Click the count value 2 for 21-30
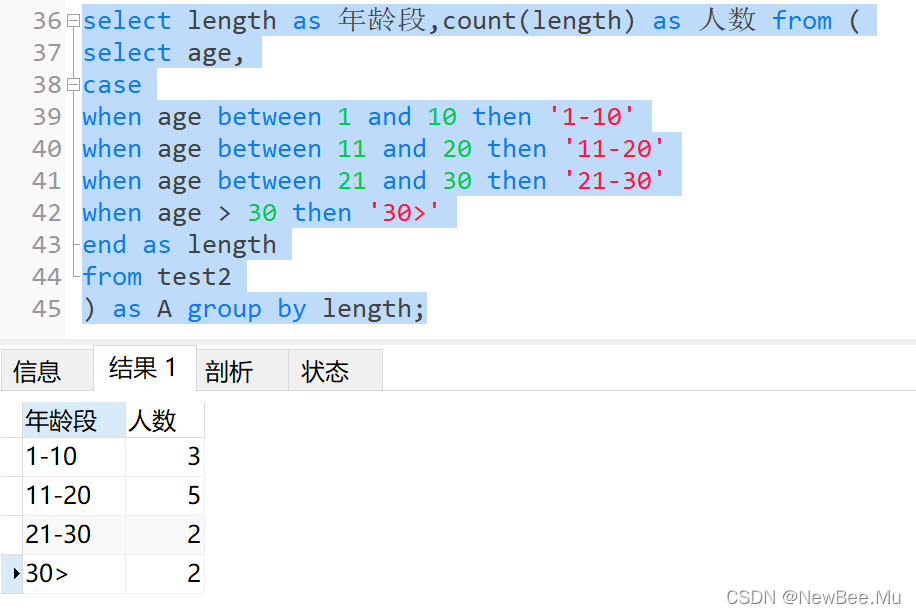This screenshot has height=614, width=916. point(165,535)
